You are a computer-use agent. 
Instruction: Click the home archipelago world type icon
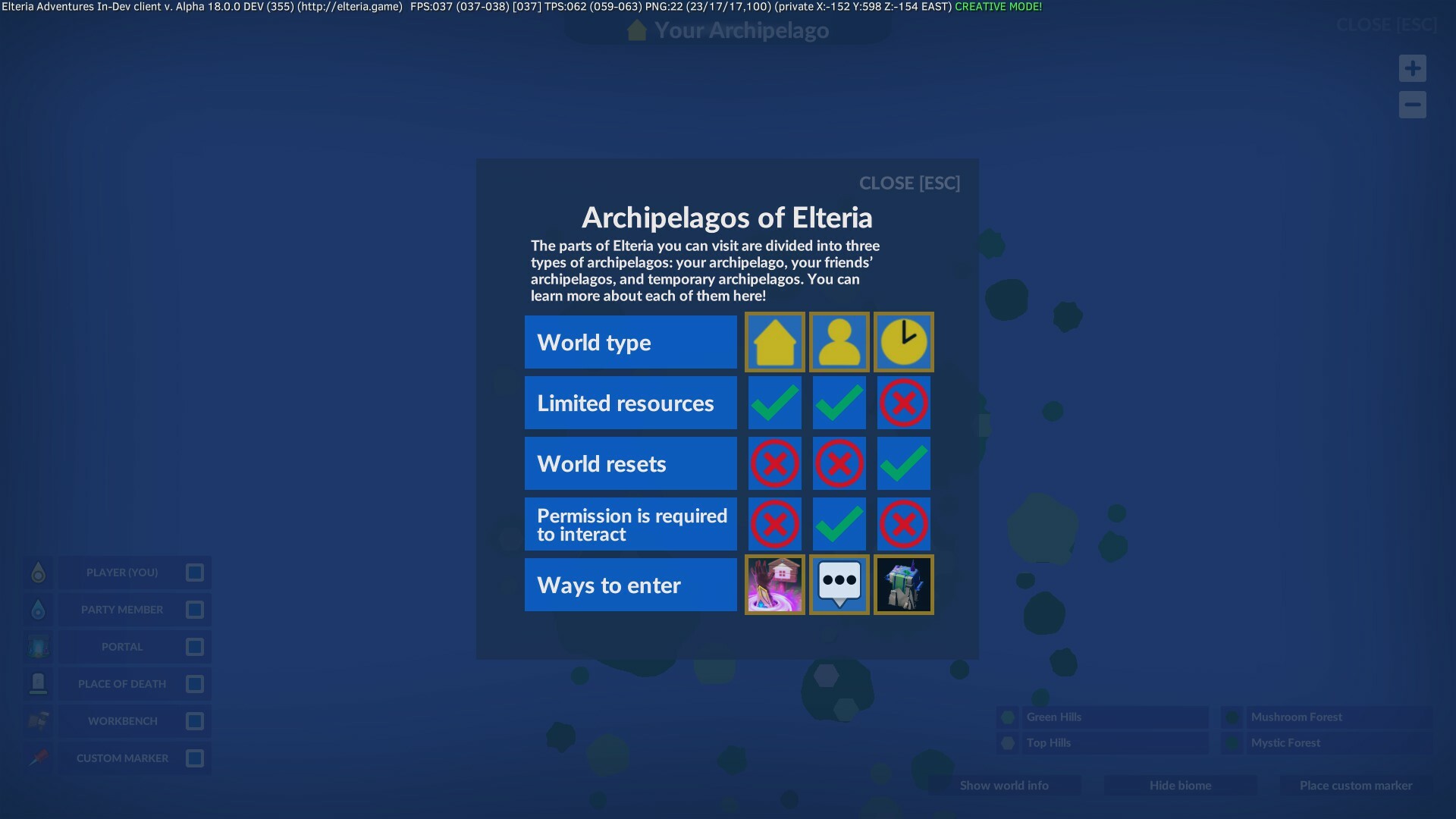(774, 342)
